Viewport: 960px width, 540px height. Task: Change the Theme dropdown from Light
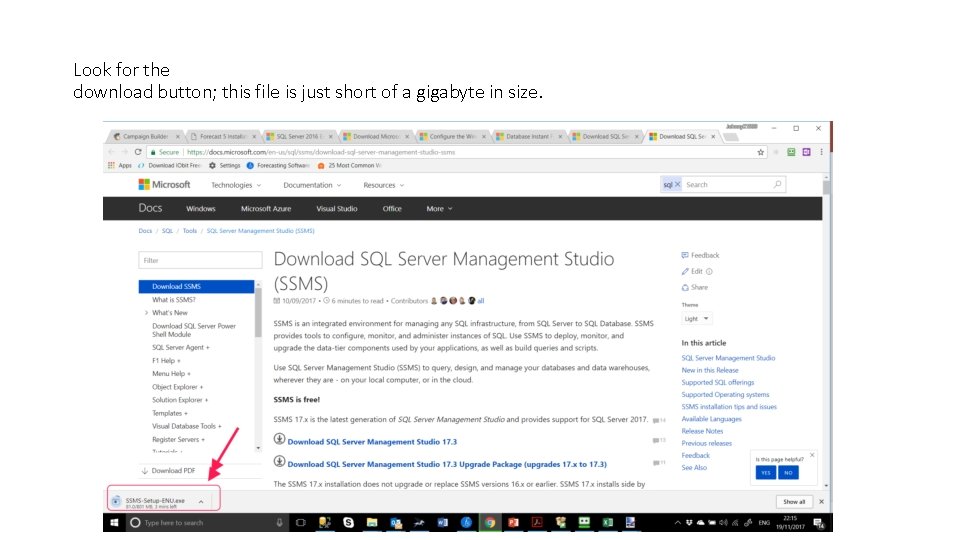pyautogui.click(x=696, y=318)
